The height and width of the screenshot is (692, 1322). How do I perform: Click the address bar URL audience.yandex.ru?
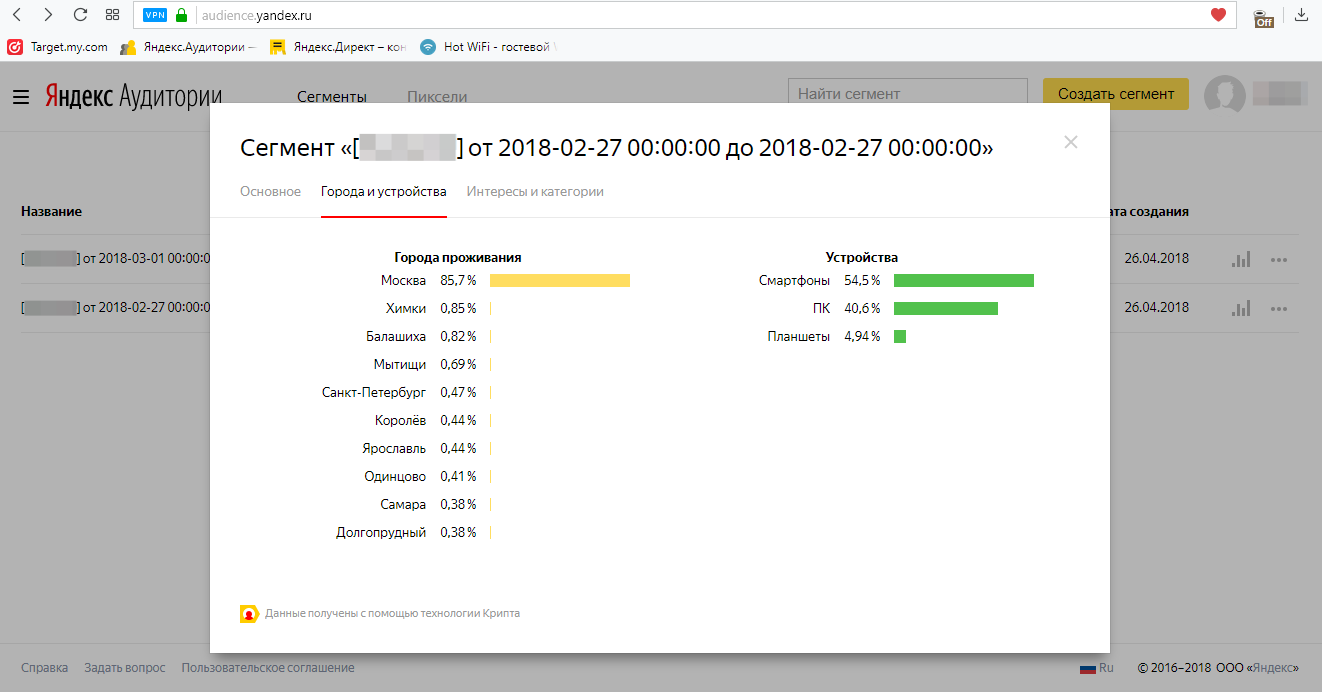257,15
